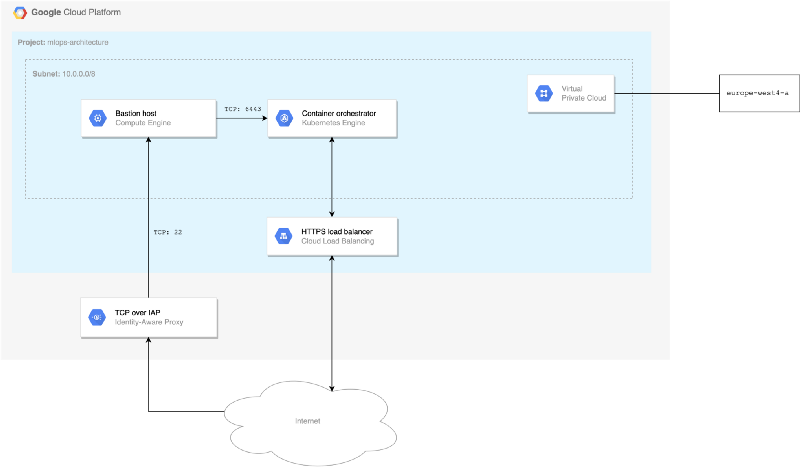Viewport: 800px width, 471px height.
Task: Select the Compute Engine hexagon icon
Action: [x=98, y=118]
